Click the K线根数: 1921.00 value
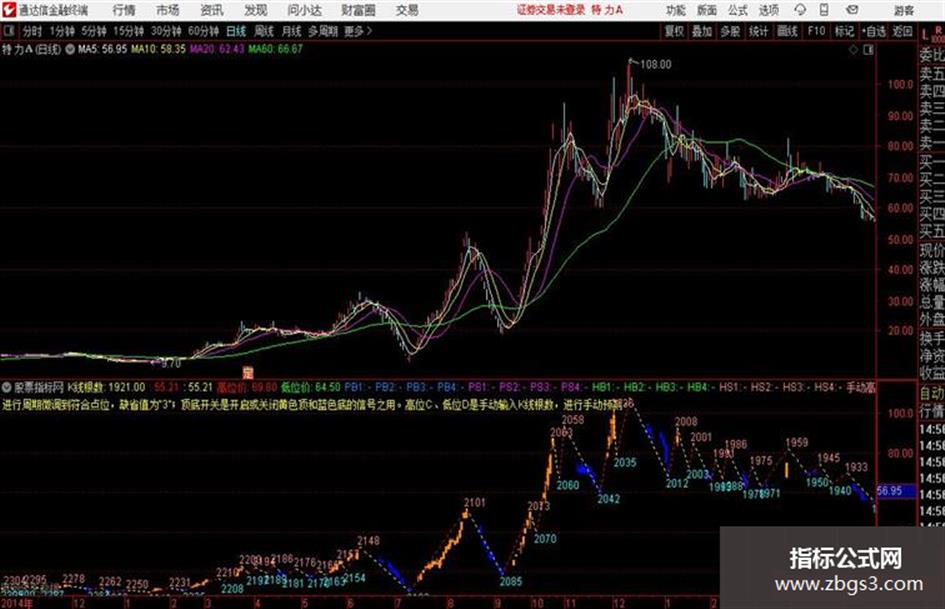 [x=106, y=387]
